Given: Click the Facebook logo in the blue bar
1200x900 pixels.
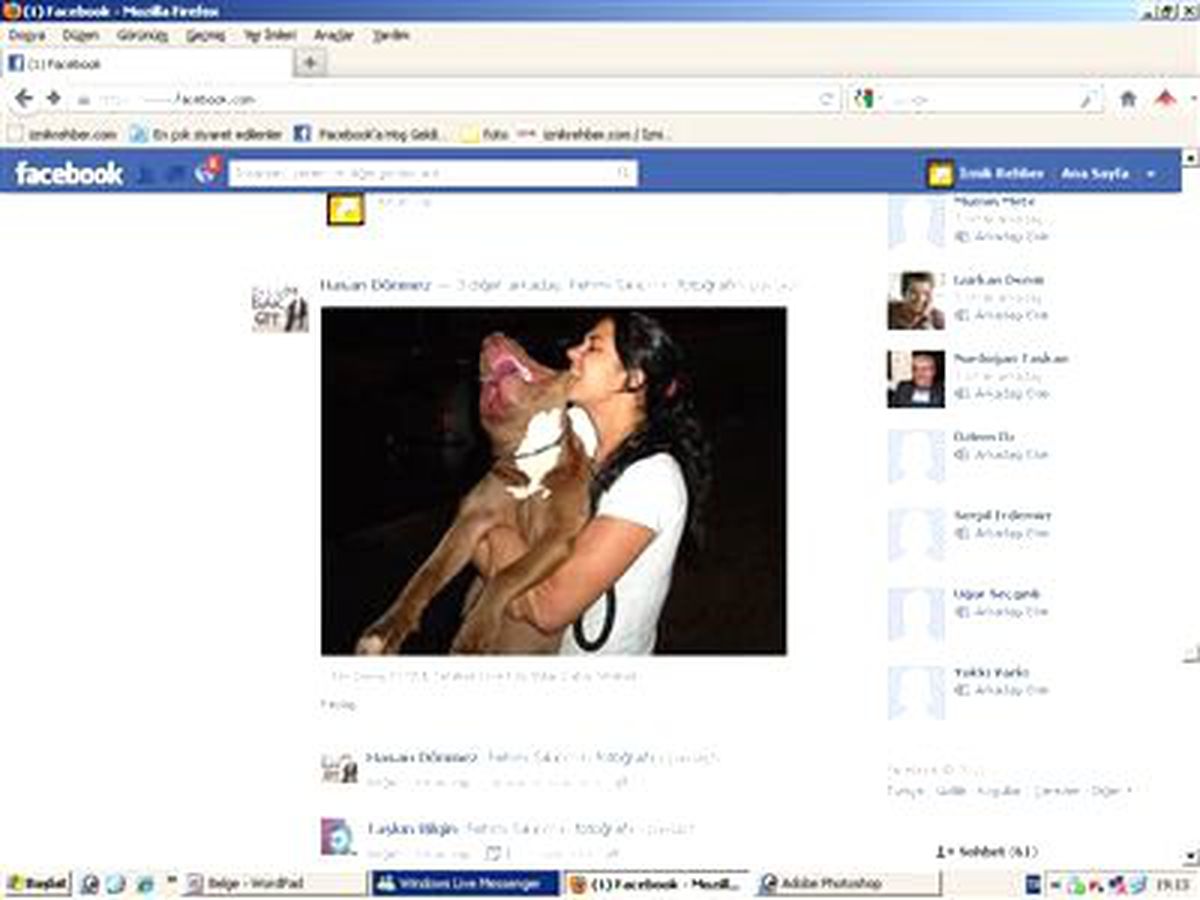Looking at the screenshot, I should [69, 173].
